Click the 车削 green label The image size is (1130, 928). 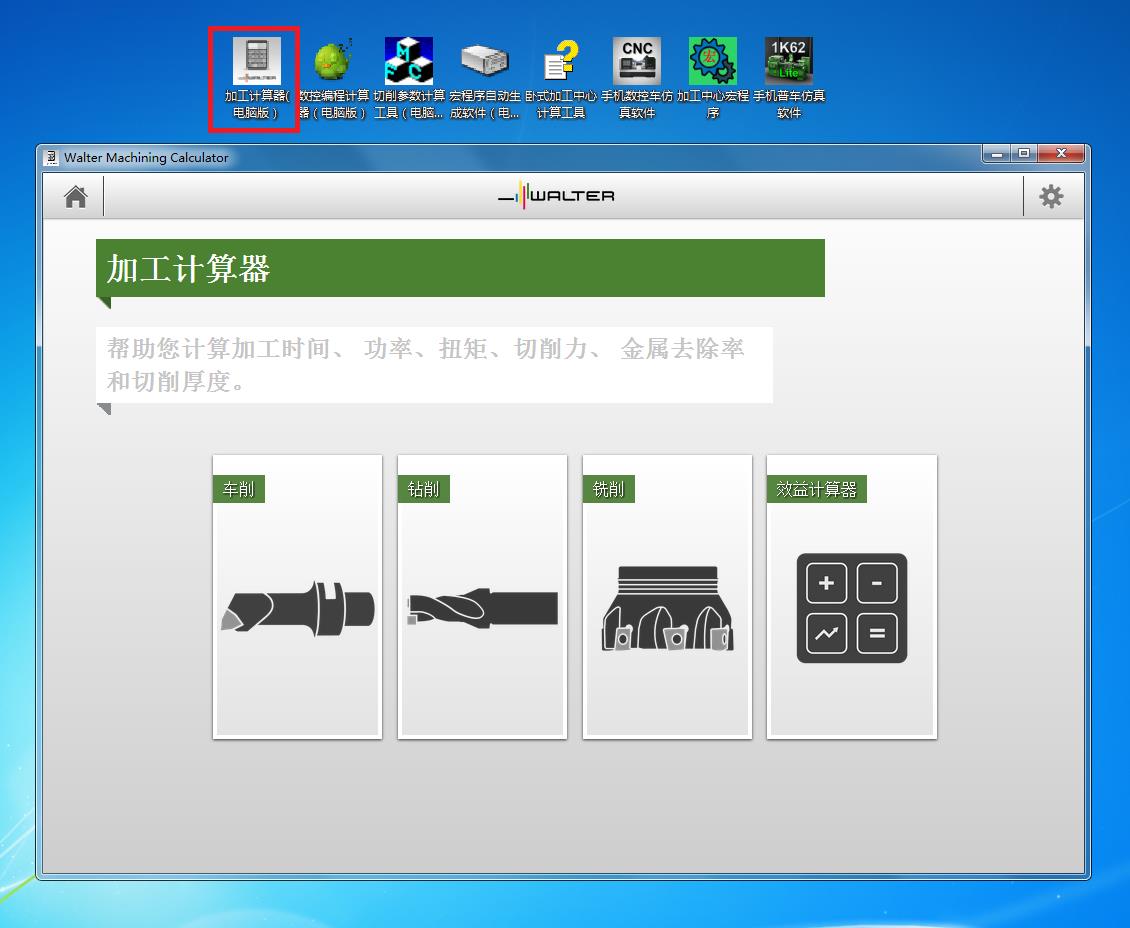[x=239, y=489]
